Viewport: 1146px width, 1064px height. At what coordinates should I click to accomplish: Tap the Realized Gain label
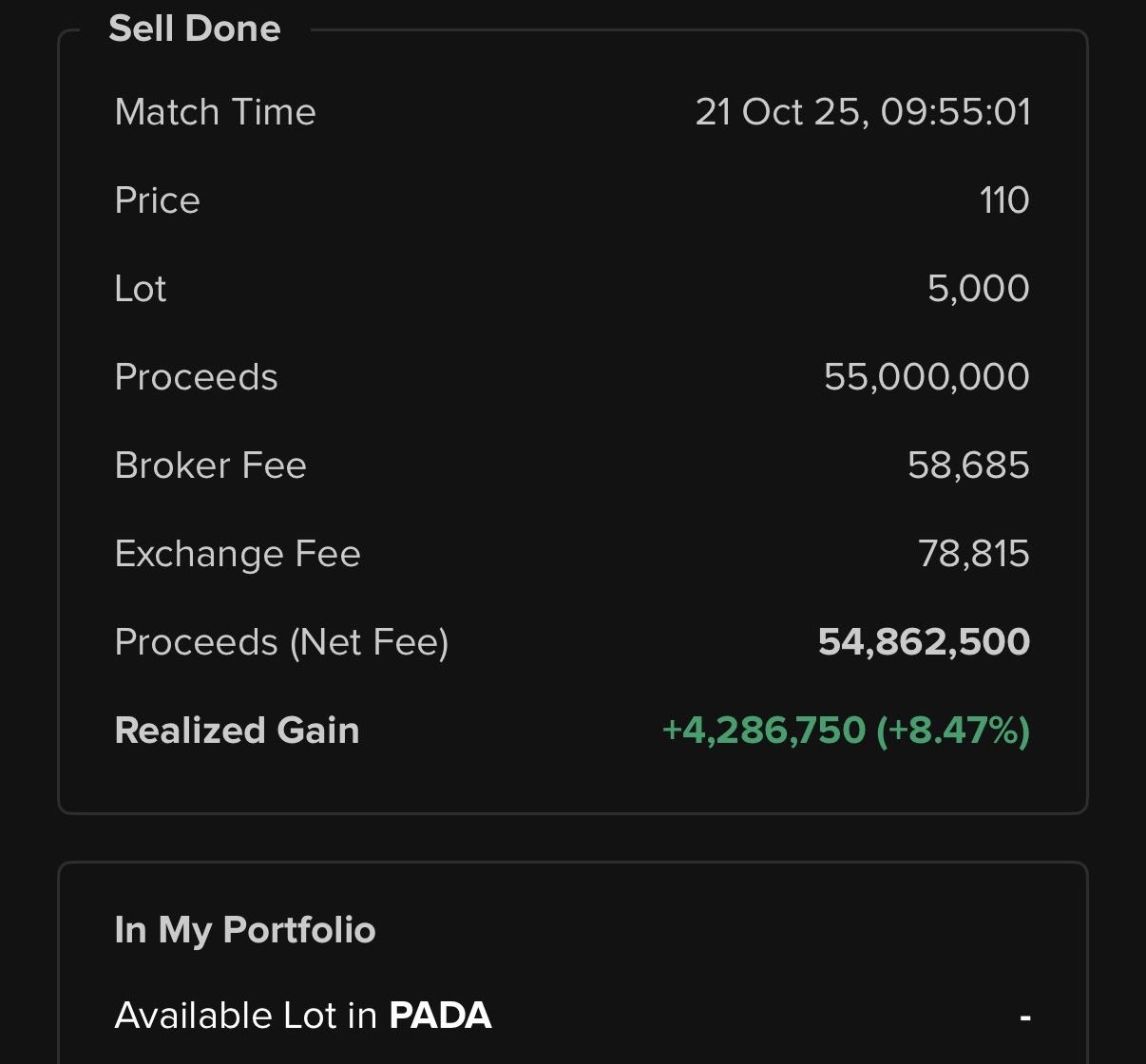[237, 731]
